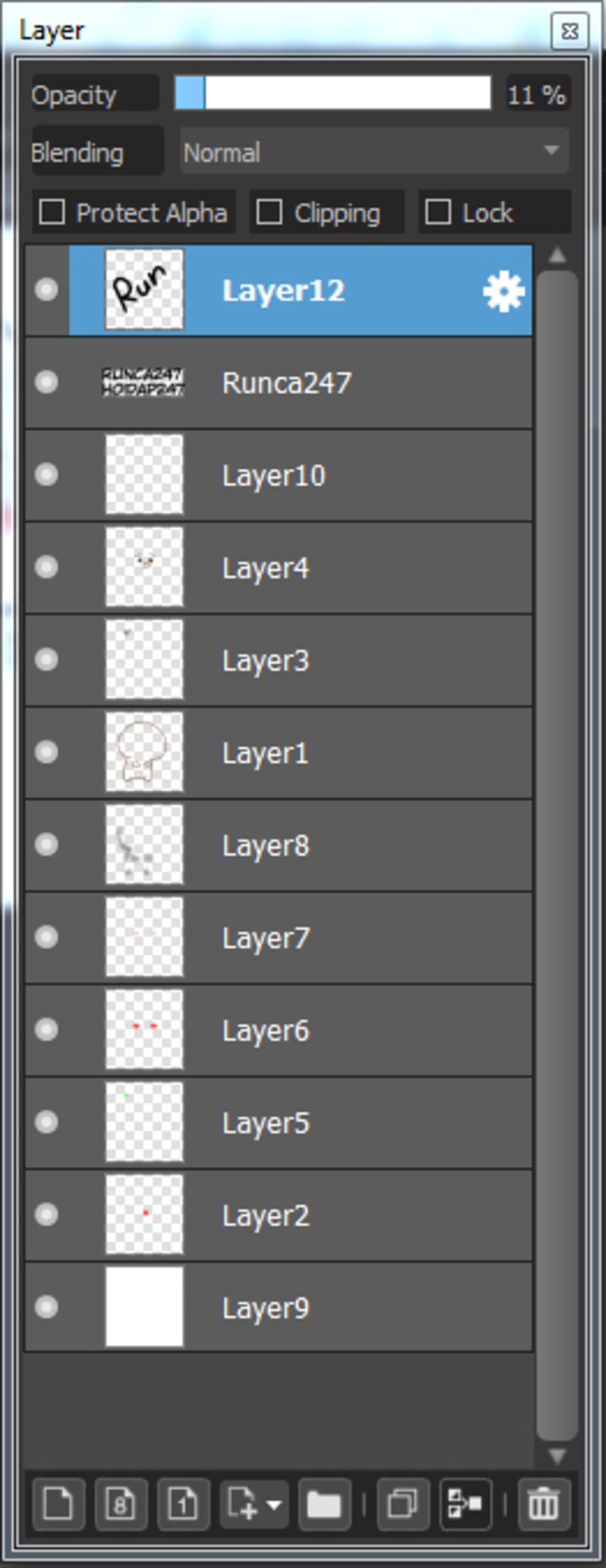Select the Layer1 outline layer
This screenshot has height=1568, width=606.
(279, 753)
